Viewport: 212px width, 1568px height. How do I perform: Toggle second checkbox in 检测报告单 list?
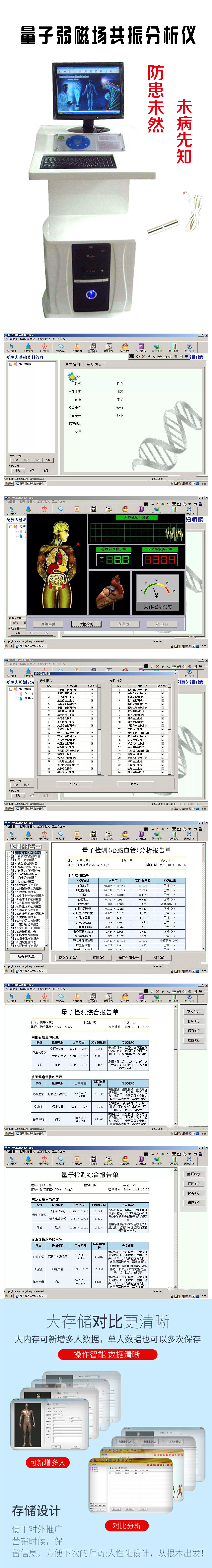tap(12, 856)
